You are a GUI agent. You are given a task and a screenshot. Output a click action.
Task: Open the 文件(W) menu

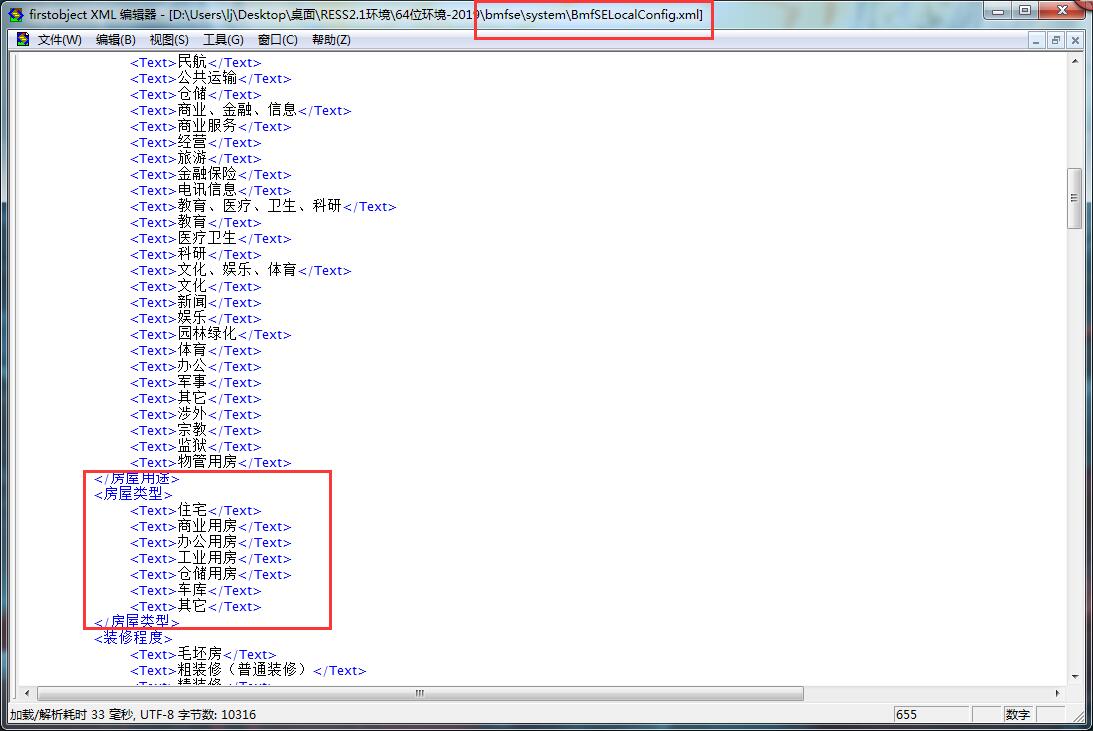[59, 40]
